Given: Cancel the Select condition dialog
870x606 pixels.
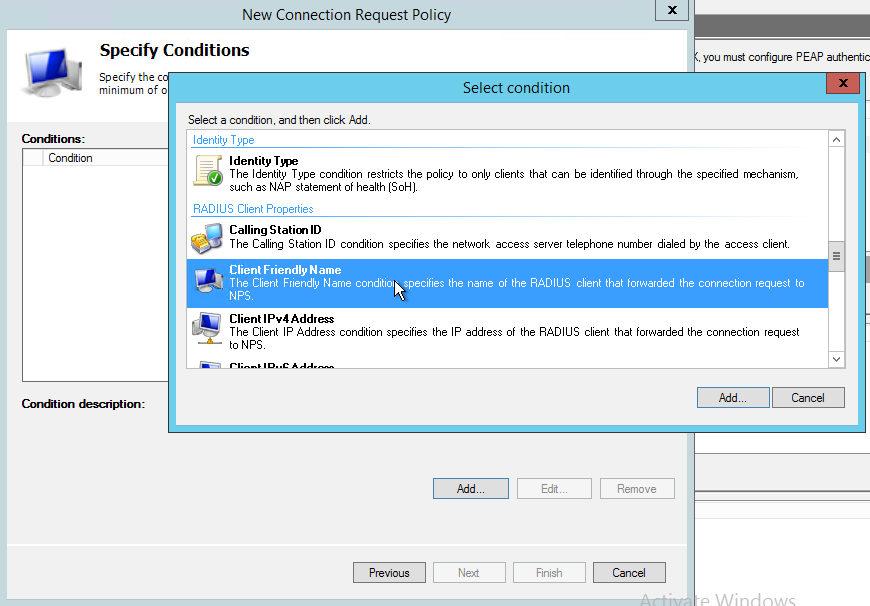Looking at the screenshot, I should (x=808, y=397).
